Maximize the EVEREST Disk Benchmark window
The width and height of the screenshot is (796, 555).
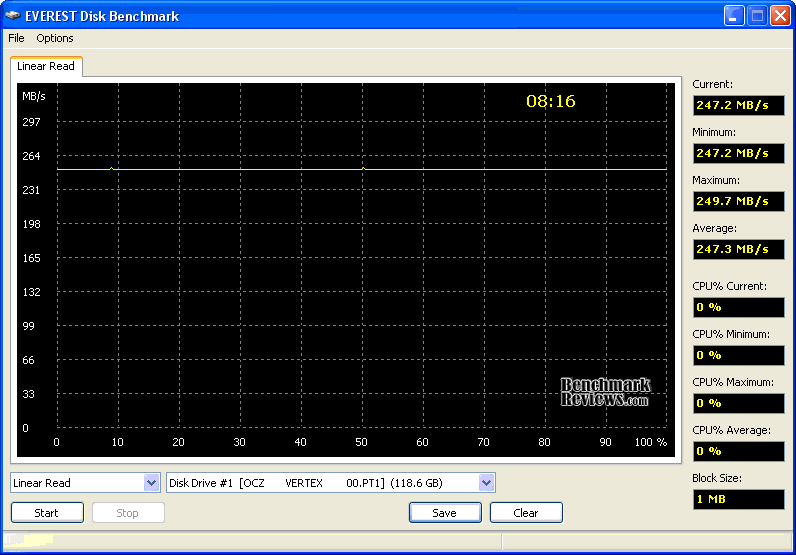pyautogui.click(x=757, y=16)
